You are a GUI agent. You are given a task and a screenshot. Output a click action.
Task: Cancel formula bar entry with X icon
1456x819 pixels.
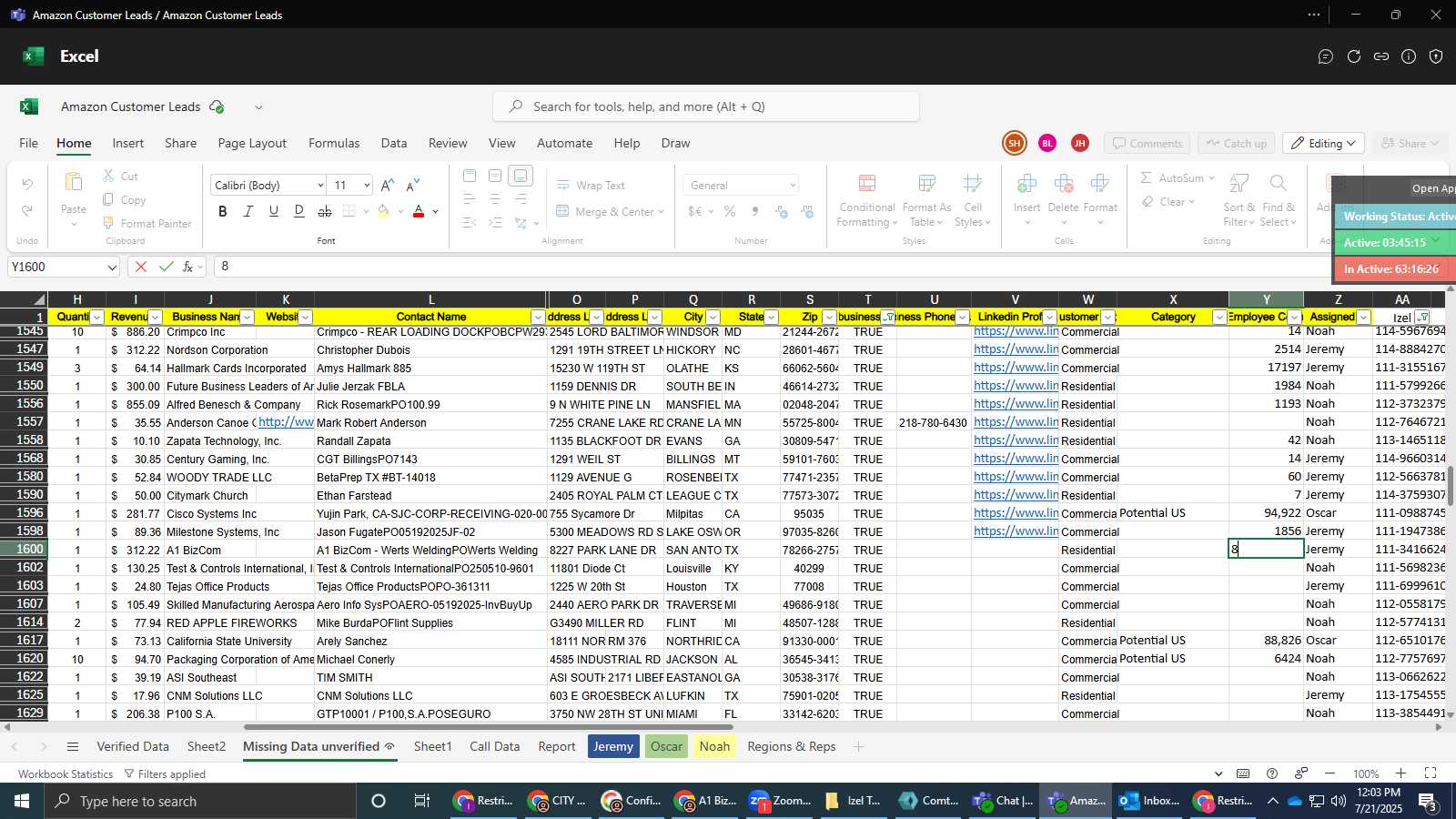pyautogui.click(x=140, y=267)
